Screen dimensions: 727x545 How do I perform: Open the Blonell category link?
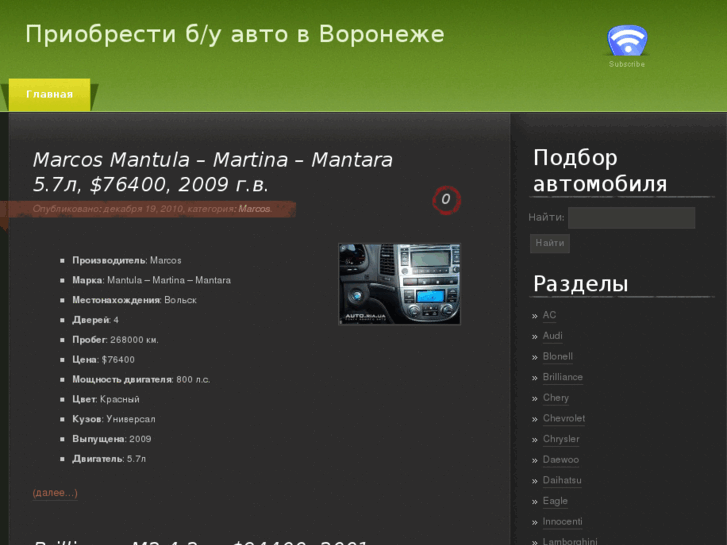[x=558, y=356]
